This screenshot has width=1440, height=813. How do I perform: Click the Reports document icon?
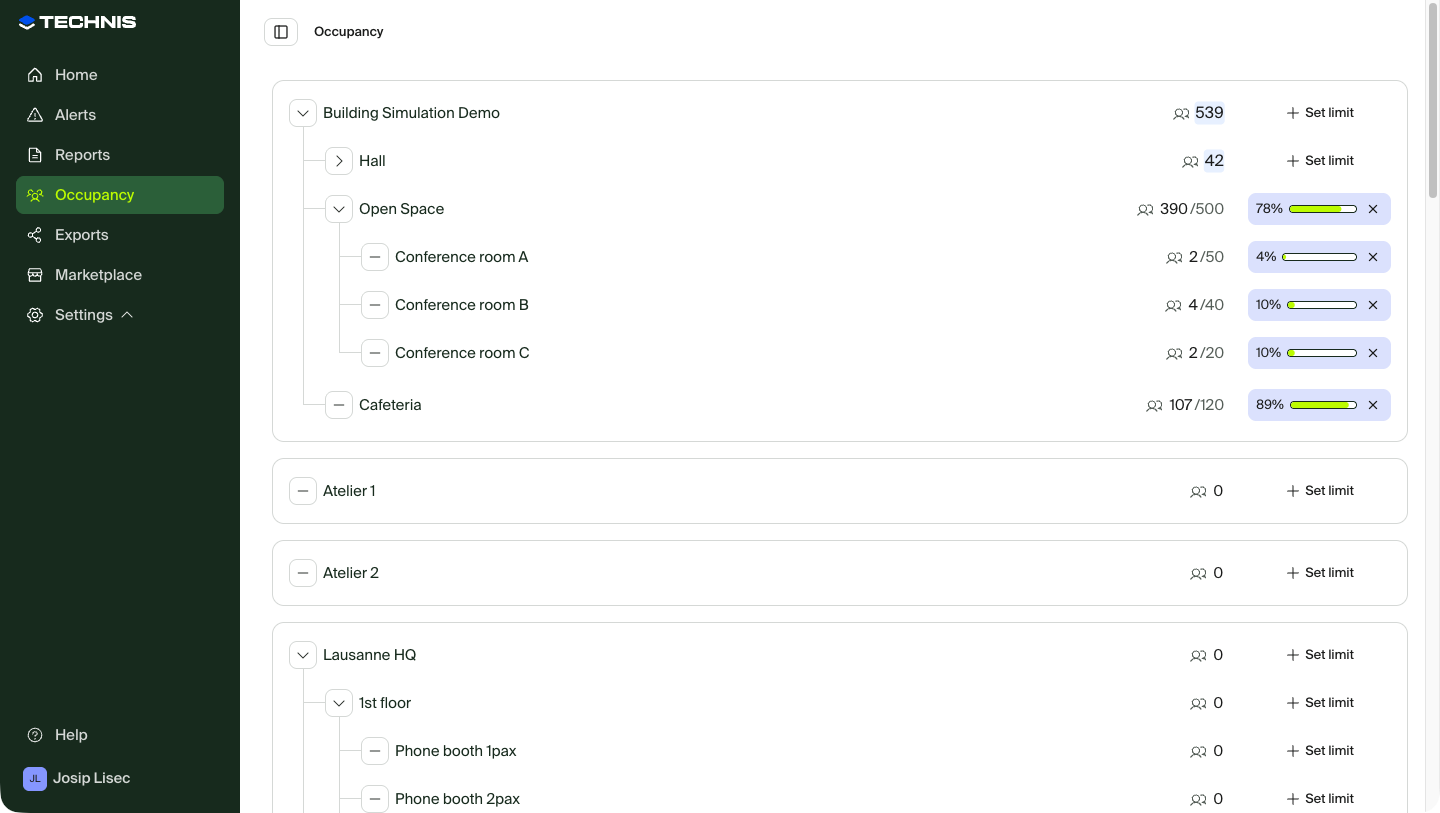tap(35, 155)
